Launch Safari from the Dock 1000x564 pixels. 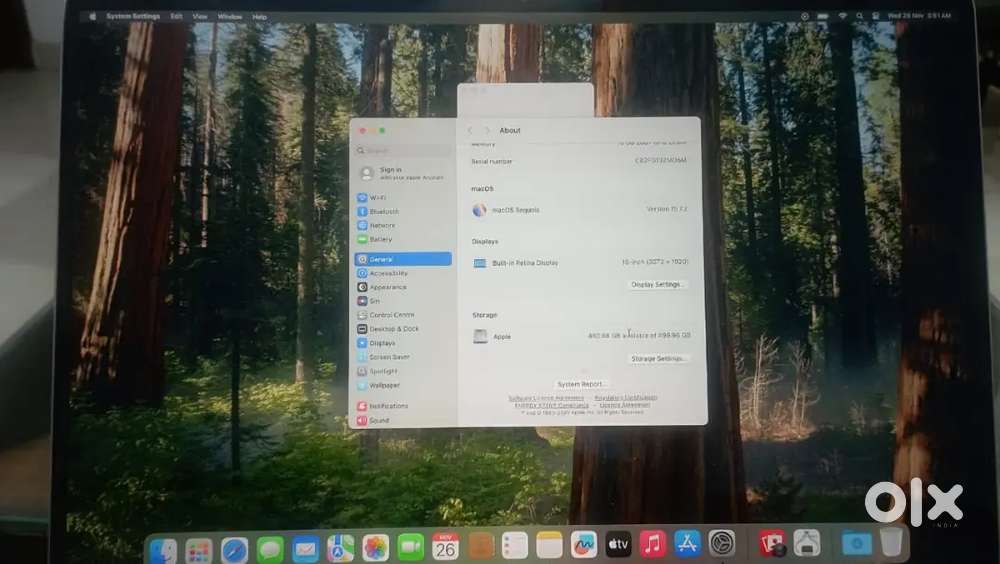pos(234,549)
